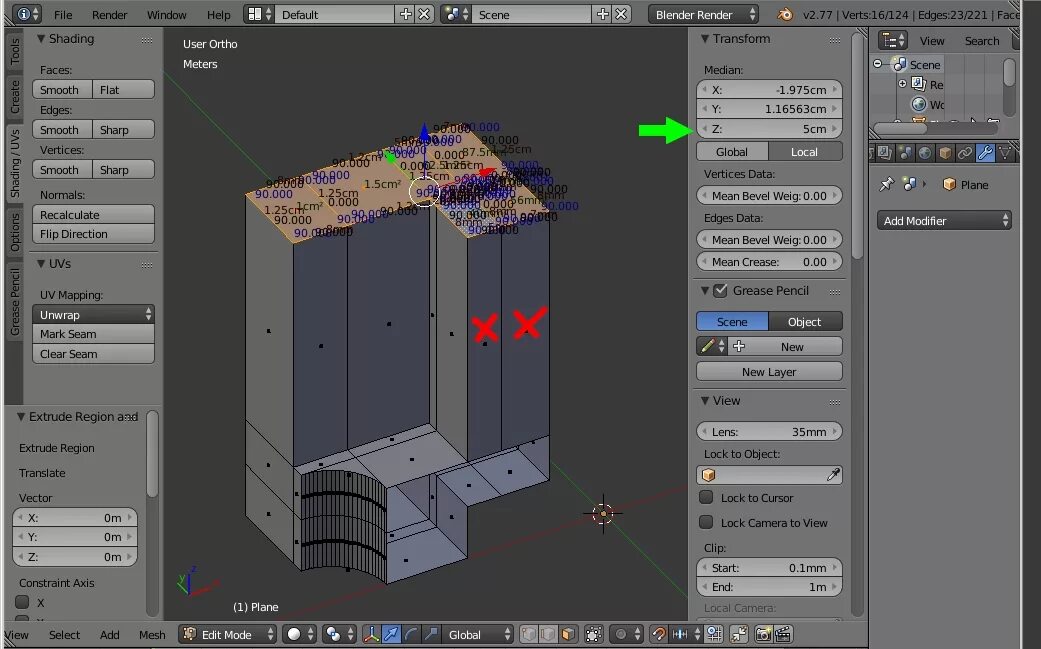Add a new scene with plus icon
Image resolution: width=1041 pixels, height=649 pixels.
pos(602,14)
